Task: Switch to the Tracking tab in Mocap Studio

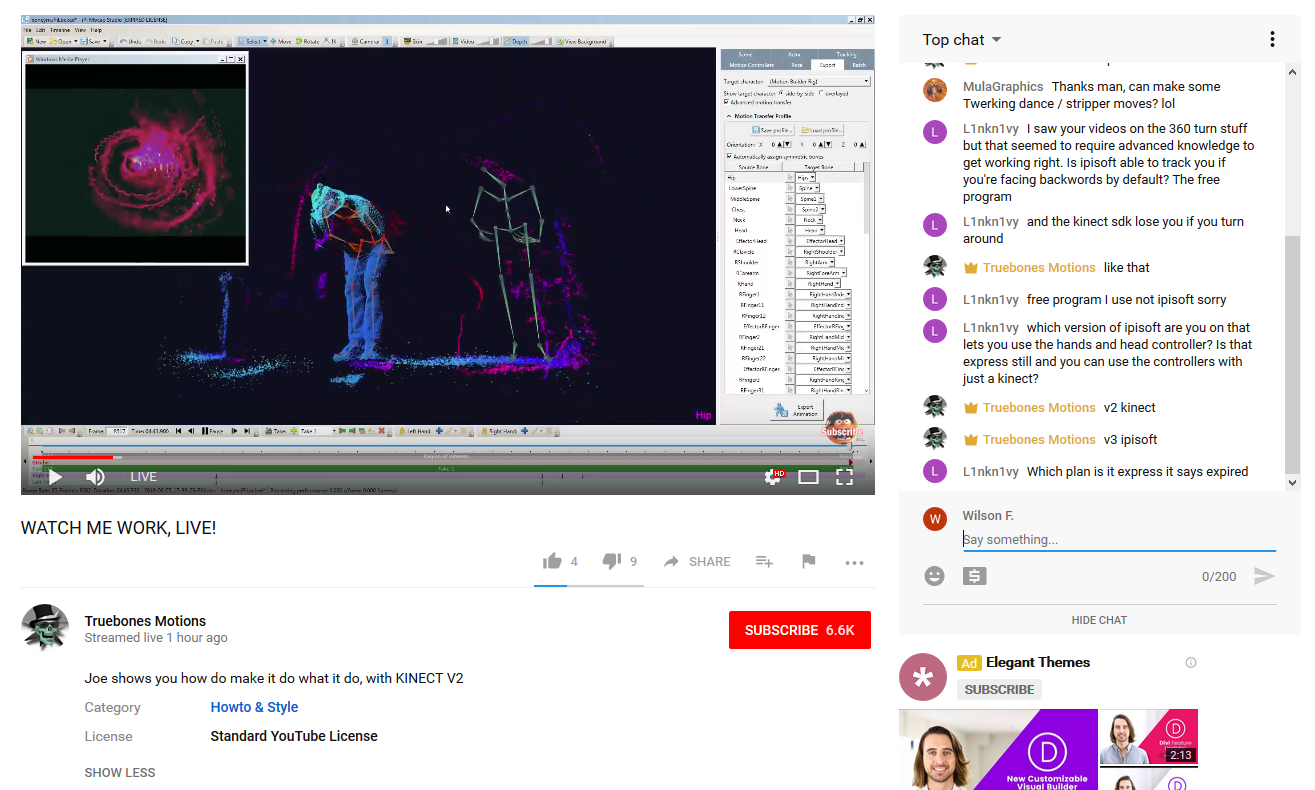Action: (x=846, y=54)
